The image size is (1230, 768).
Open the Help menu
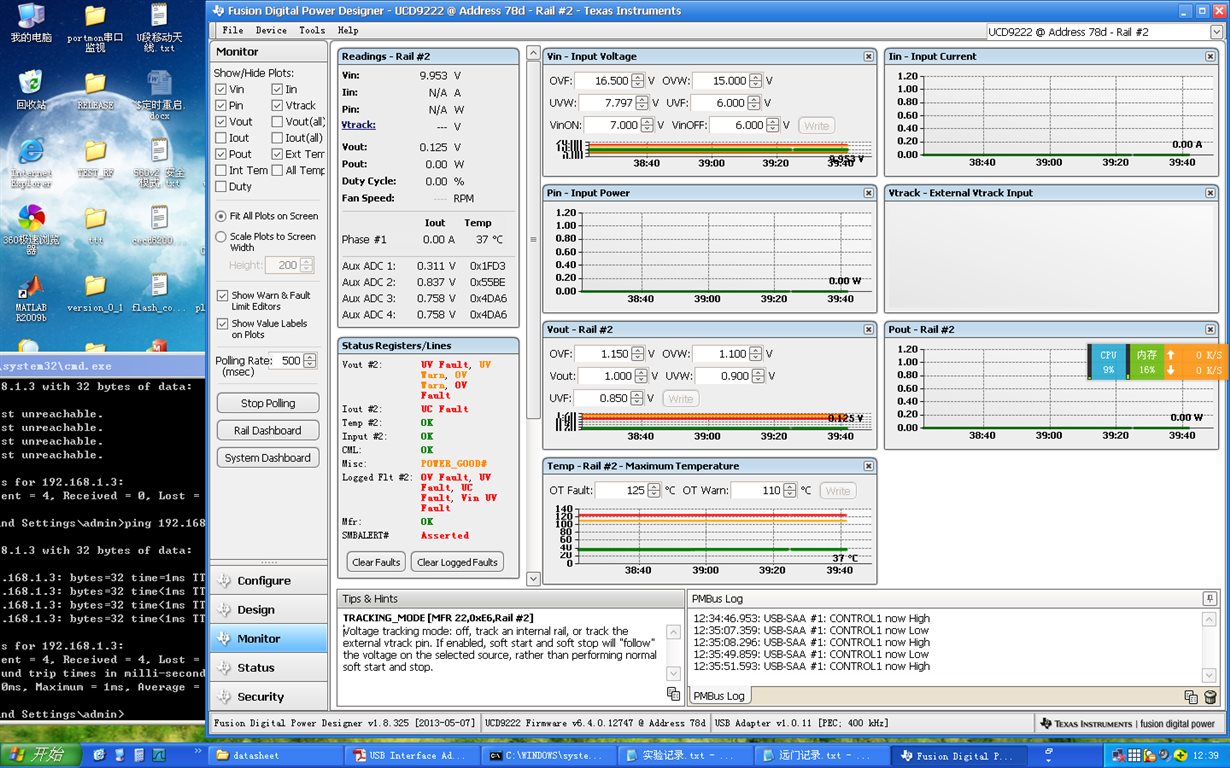tap(348, 30)
